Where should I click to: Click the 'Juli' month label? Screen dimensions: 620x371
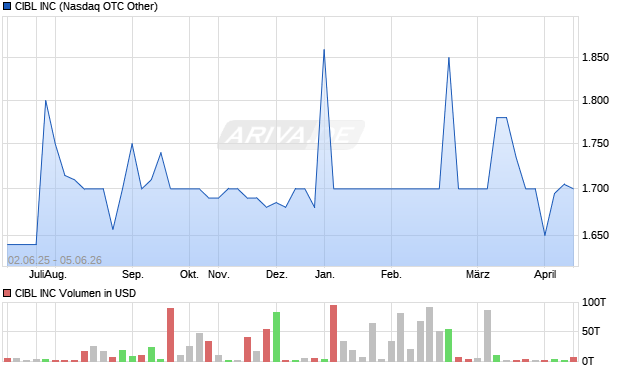(36, 274)
